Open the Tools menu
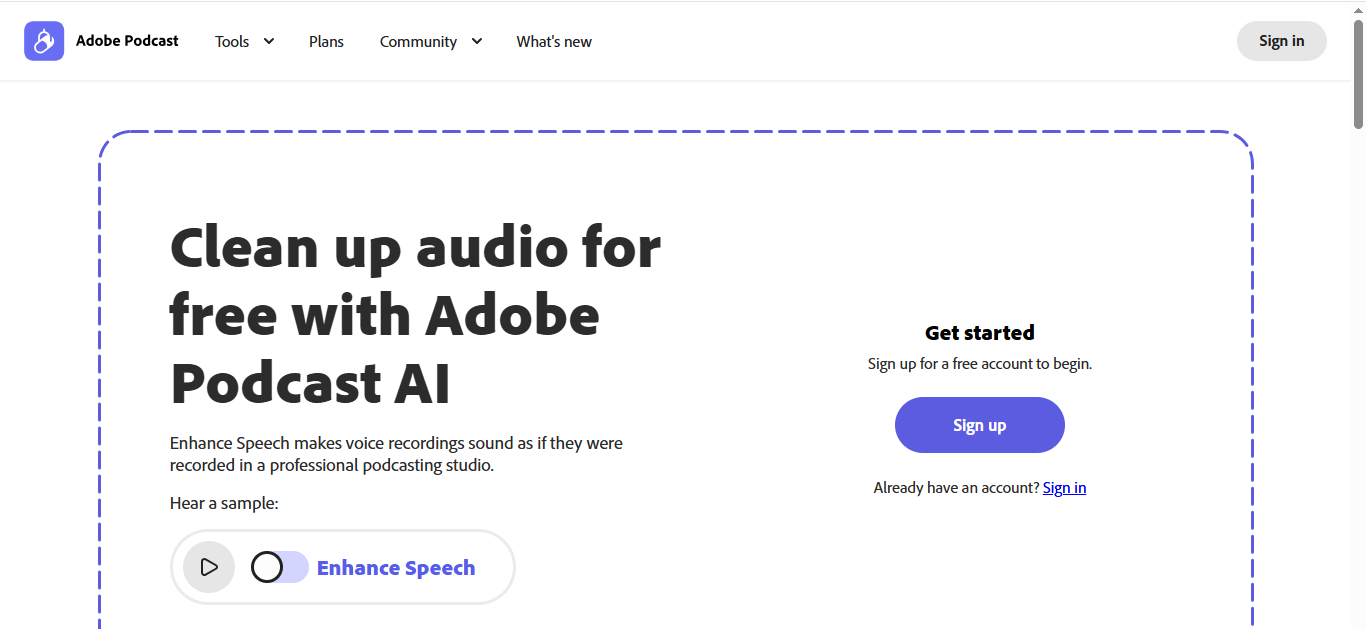Screen dimensions: 1366x629 pyautogui.click(x=232, y=42)
